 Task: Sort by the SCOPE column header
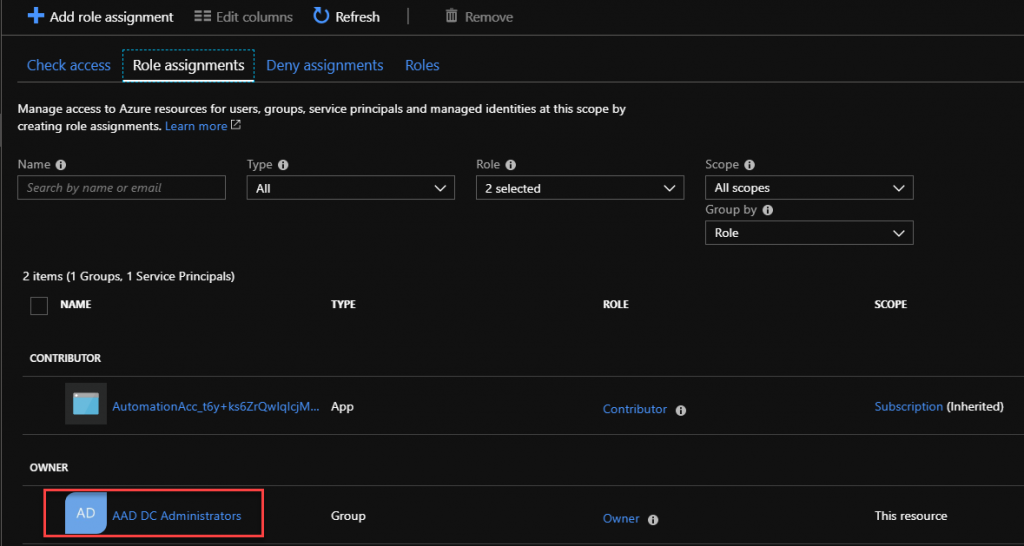point(891,304)
